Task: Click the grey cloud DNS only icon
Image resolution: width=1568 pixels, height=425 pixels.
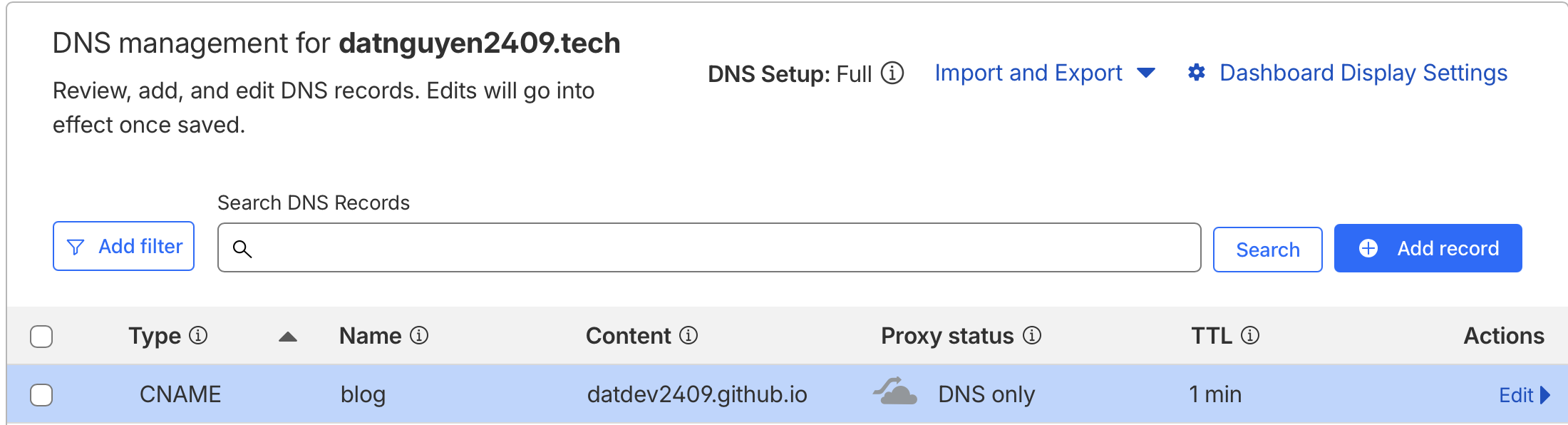Action: pyautogui.click(x=896, y=393)
